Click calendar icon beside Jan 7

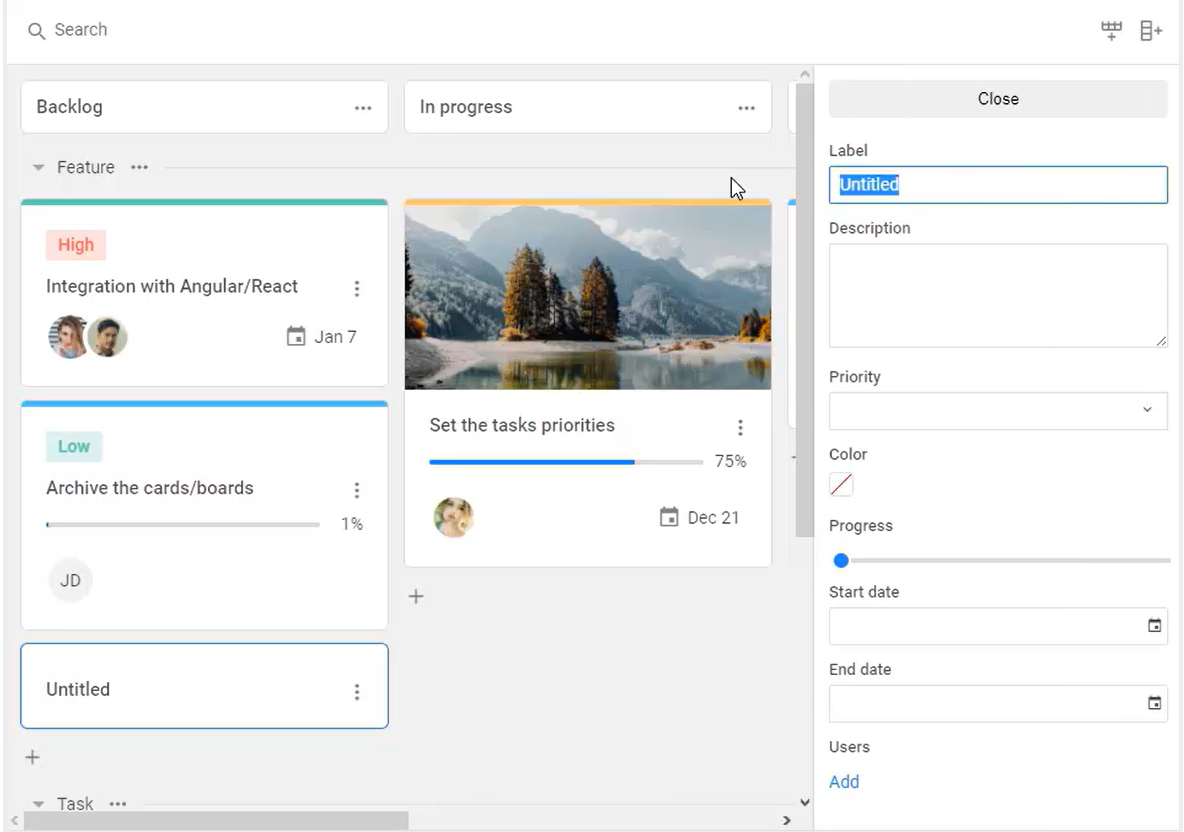coord(296,336)
